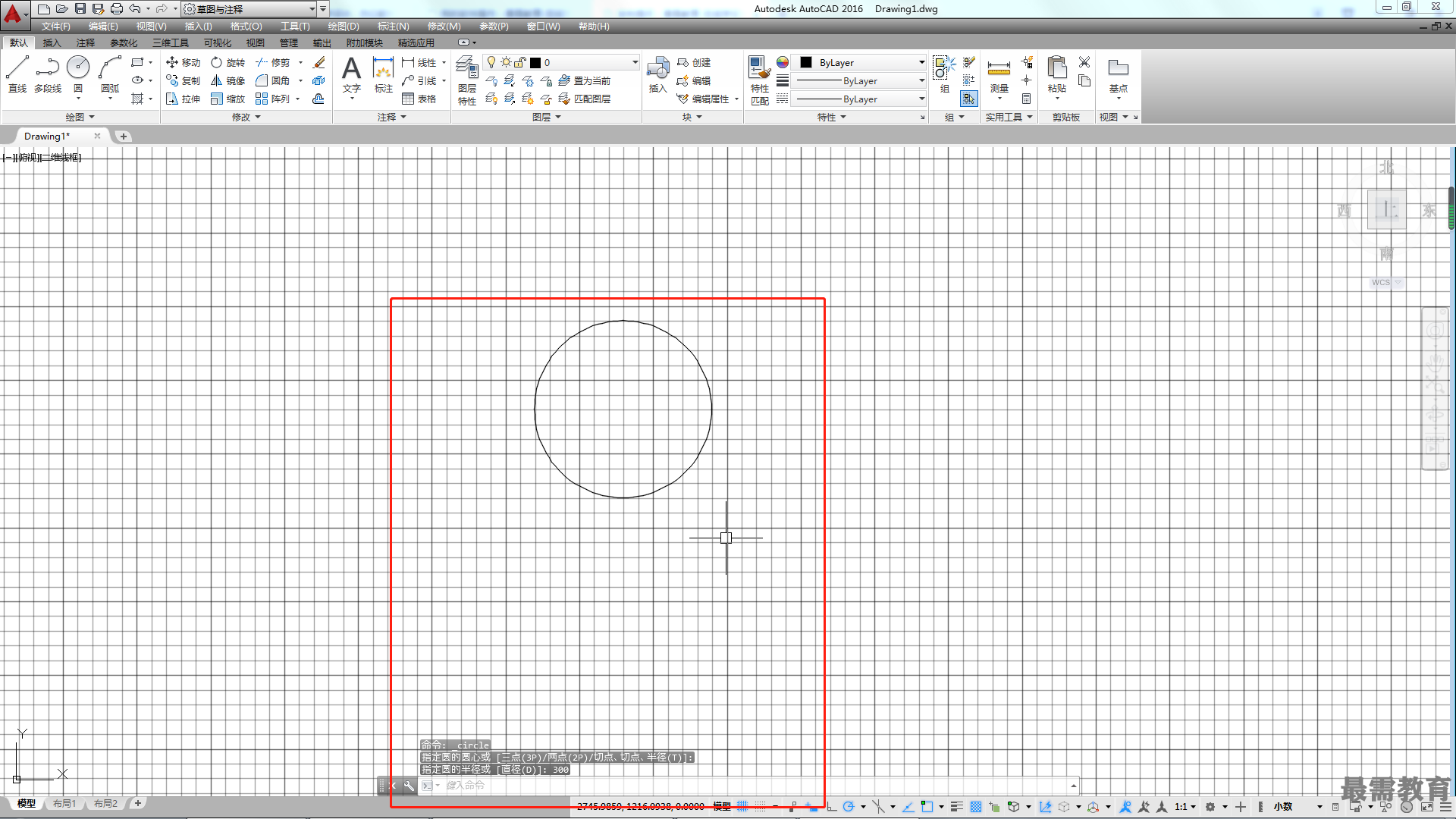Open the 文字 (Text) tool
The height and width of the screenshot is (819, 1456).
click(351, 74)
